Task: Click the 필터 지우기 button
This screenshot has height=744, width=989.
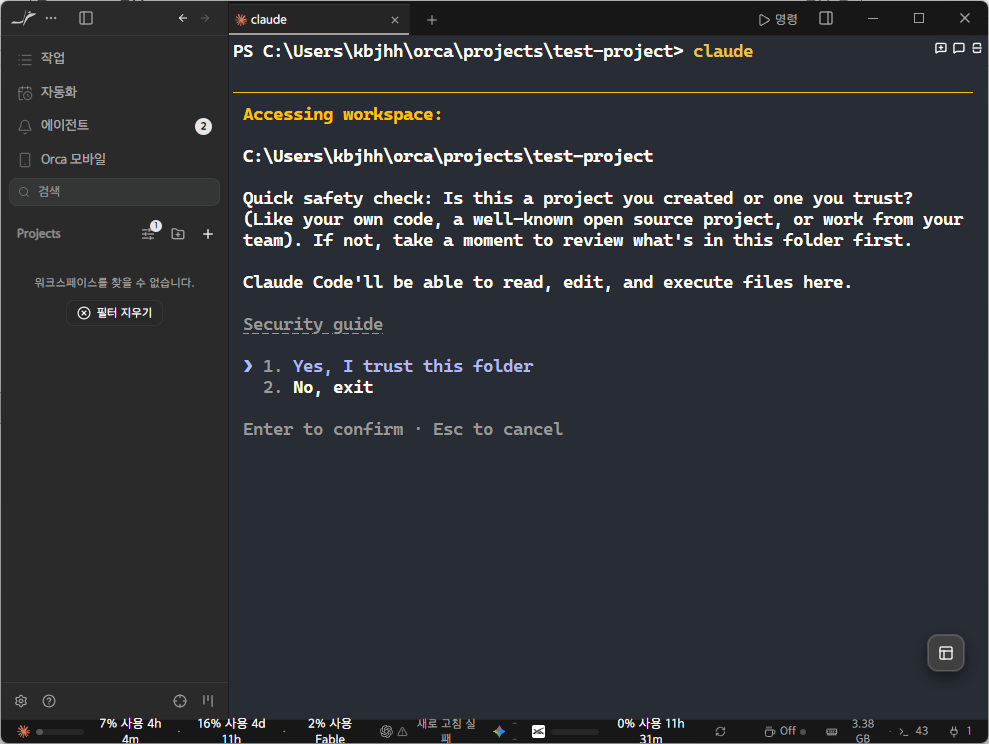Action: (x=114, y=313)
